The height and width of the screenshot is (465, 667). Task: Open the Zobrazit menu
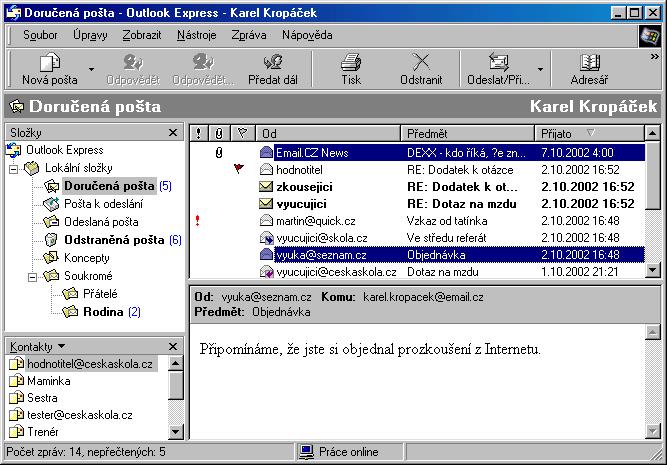point(142,35)
